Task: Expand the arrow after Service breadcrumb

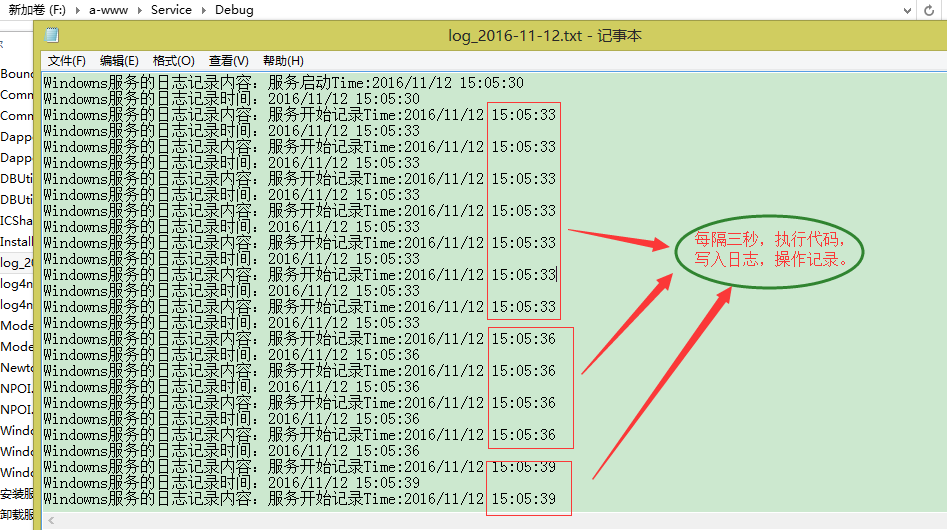Action: point(203,10)
